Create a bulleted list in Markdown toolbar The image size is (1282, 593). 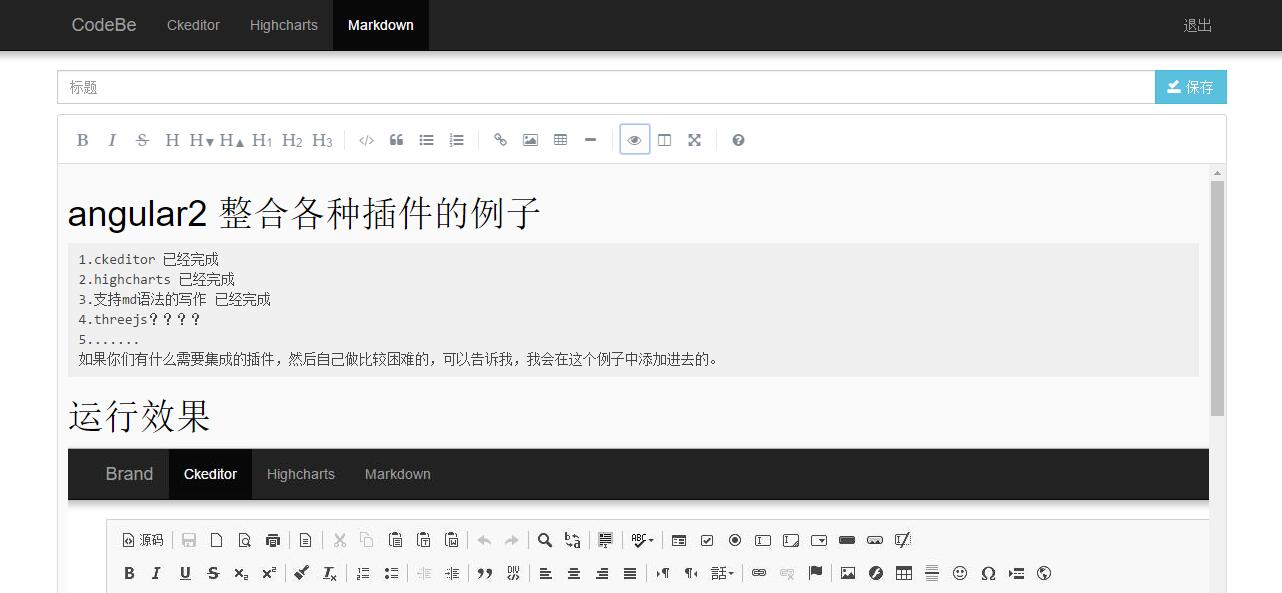(426, 140)
